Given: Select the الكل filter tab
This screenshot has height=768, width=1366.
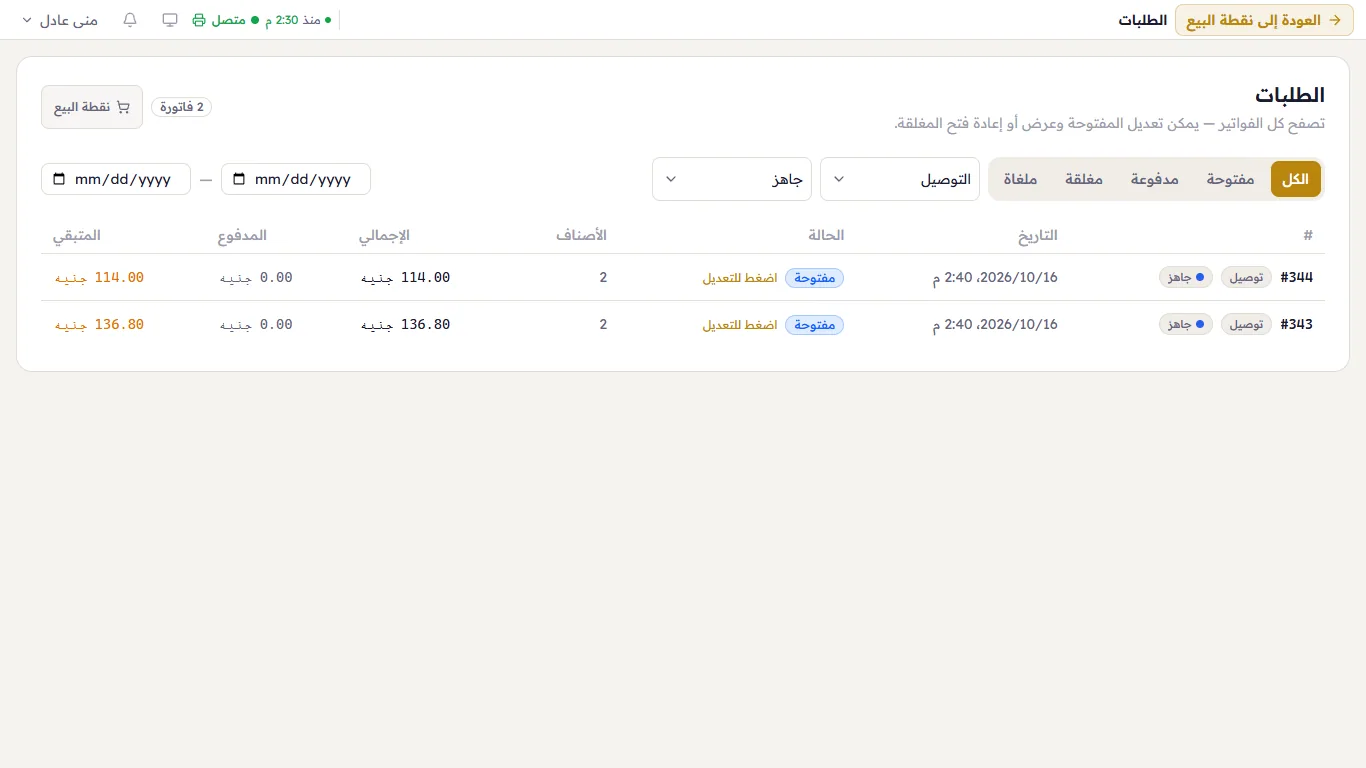Looking at the screenshot, I should click(x=1296, y=179).
